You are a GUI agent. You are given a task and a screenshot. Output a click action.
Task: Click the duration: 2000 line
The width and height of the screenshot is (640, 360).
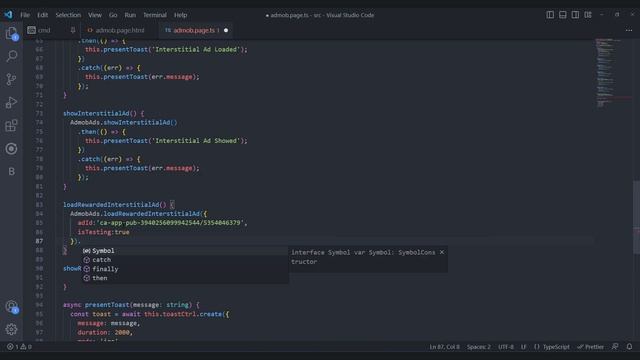coord(105,332)
